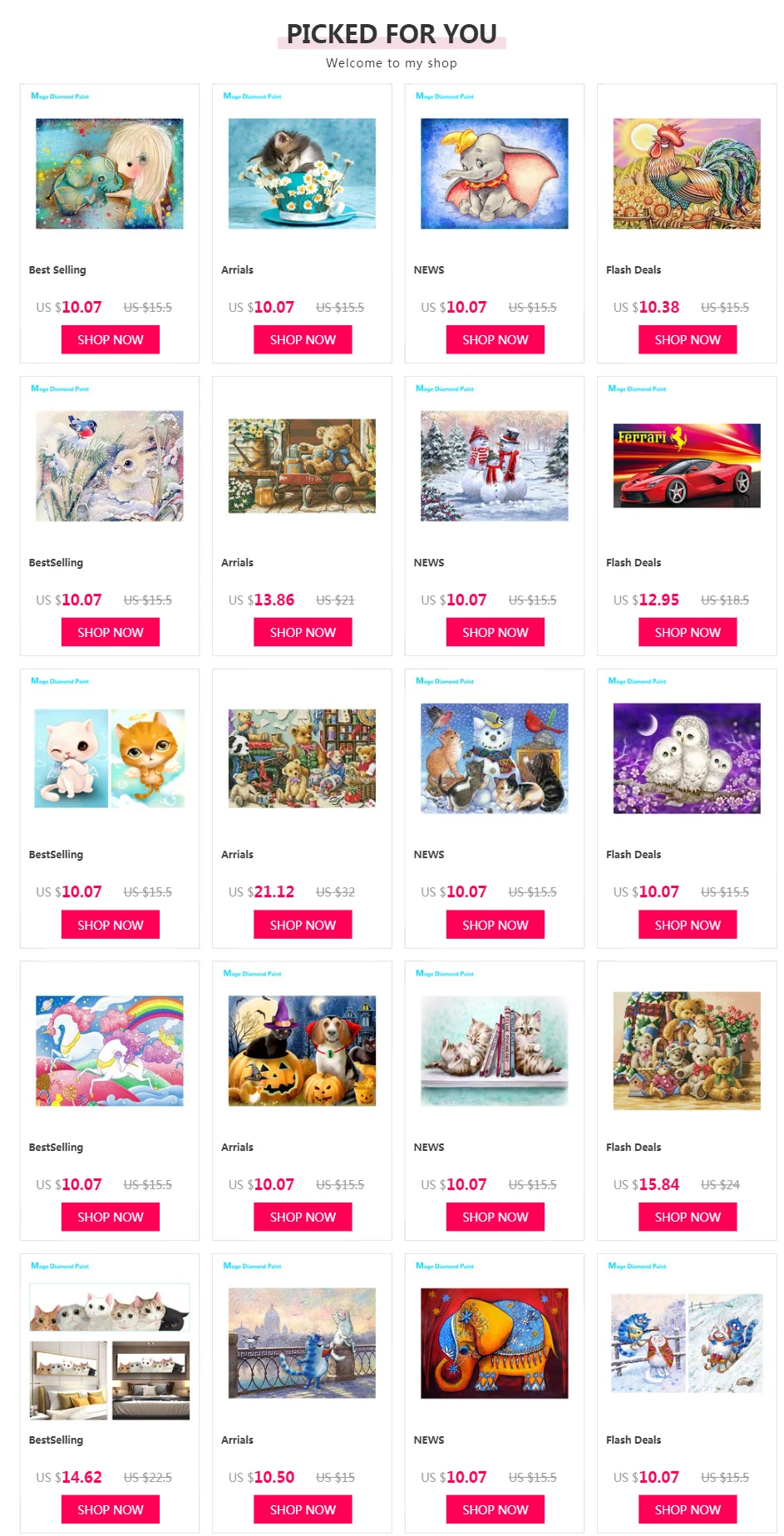The width and height of the screenshot is (784, 1536).
Task: Select the orange patterned elephant painting
Action: point(495,1343)
